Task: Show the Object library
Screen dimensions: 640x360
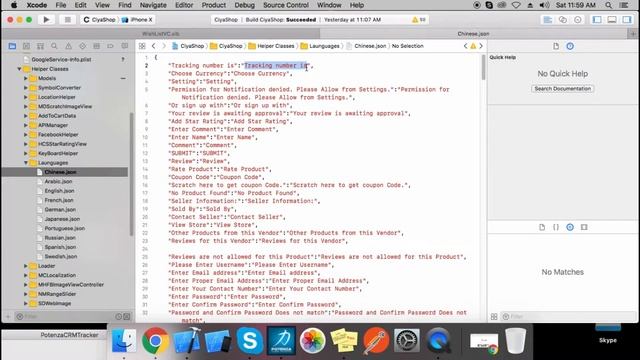Action: [x=570, y=227]
